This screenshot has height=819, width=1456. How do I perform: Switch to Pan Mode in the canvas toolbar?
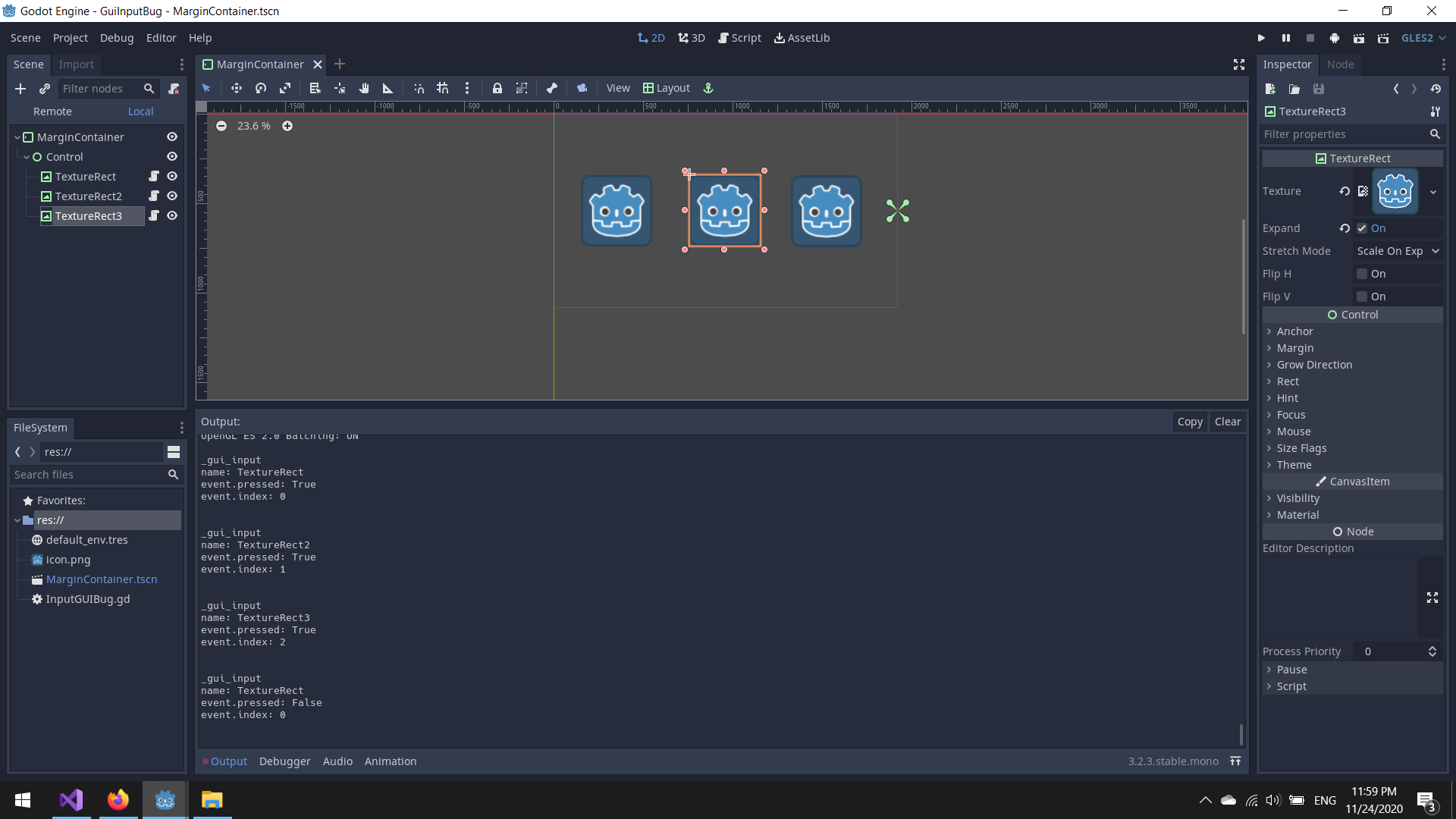coord(364,88)
